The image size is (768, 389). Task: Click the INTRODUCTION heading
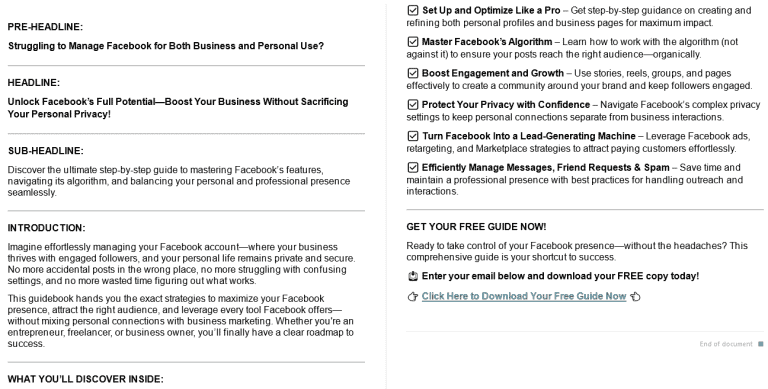click(47, 228)
